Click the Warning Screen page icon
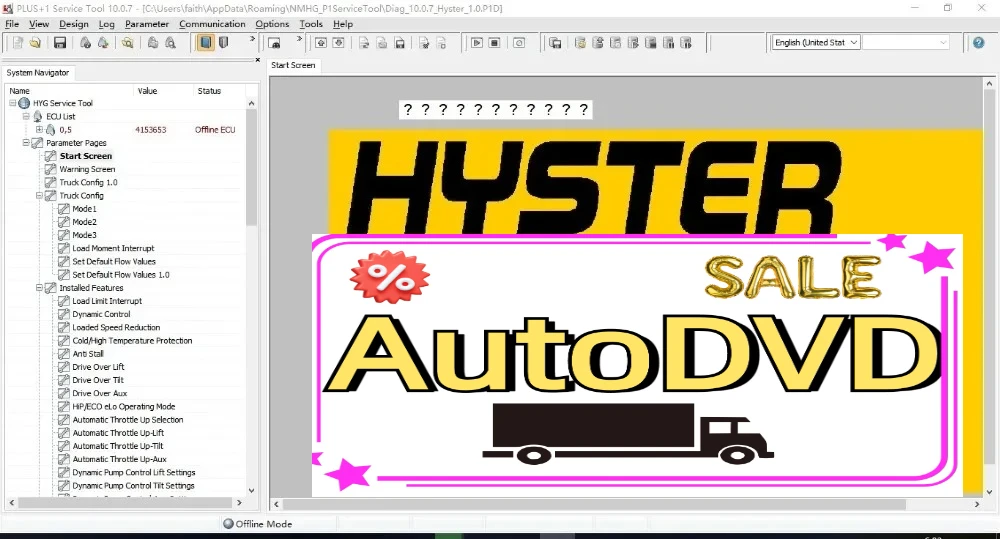The image size is (1000, 539). point(50,169)
